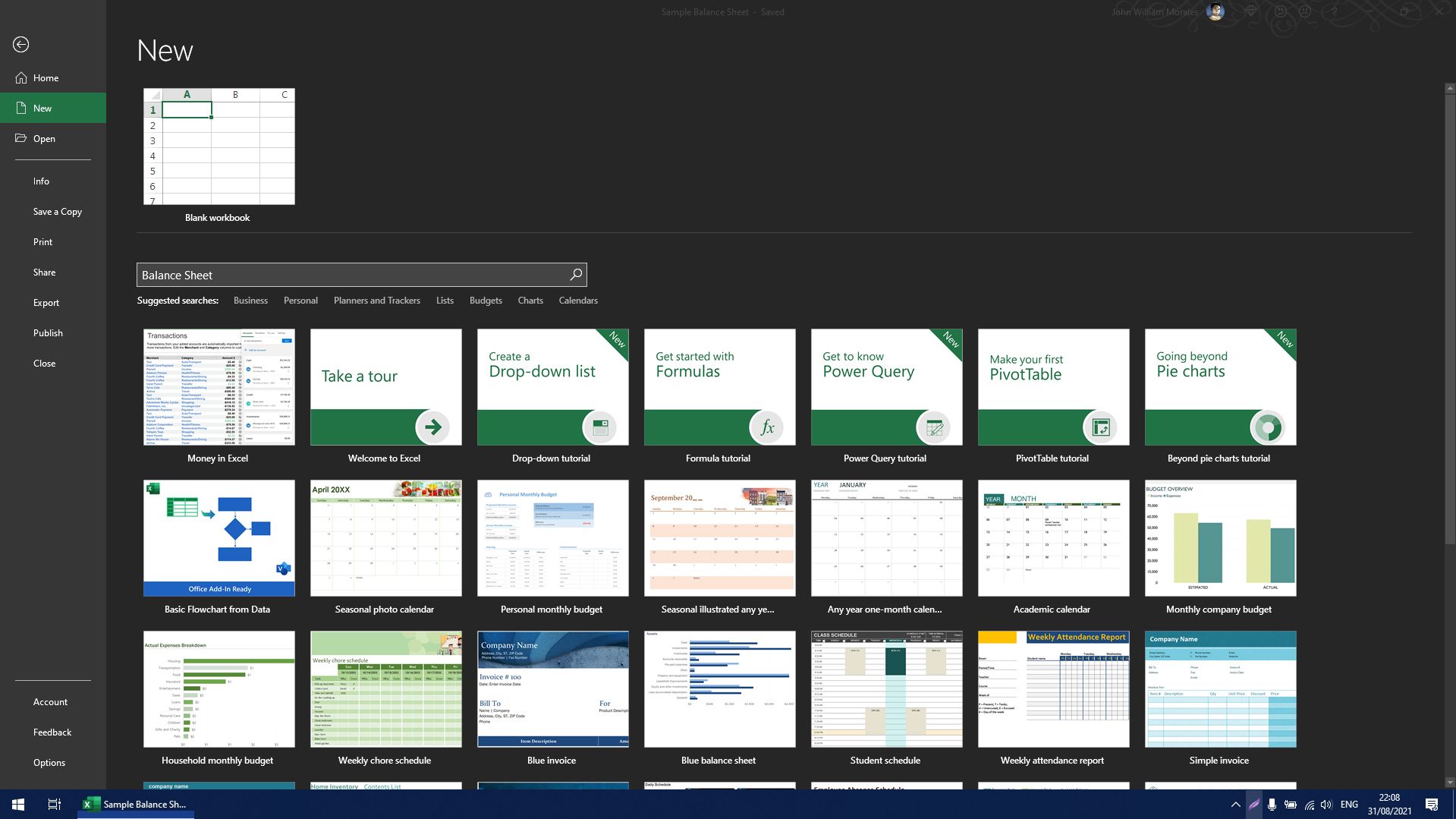The width and height of the screenshot is (1456, 819).
Task: Open the Blank workbook template
Action: (x=219, y=146)
